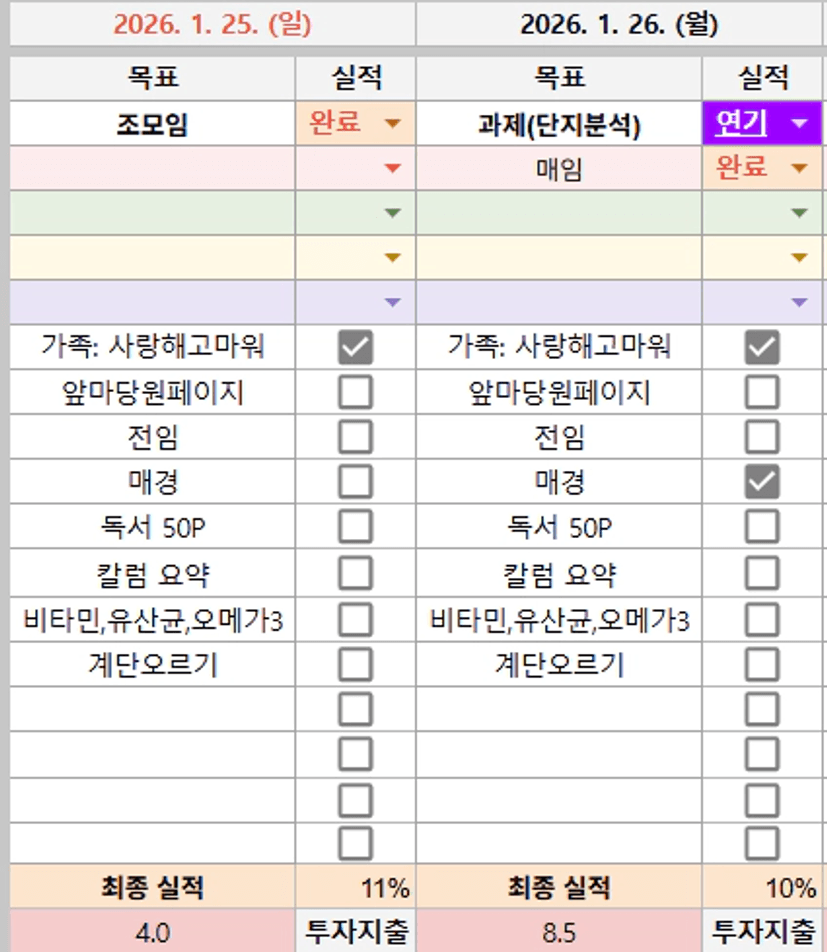
Task: Open the 완료 dropdown beside 조모임
Action: (392, 124)
